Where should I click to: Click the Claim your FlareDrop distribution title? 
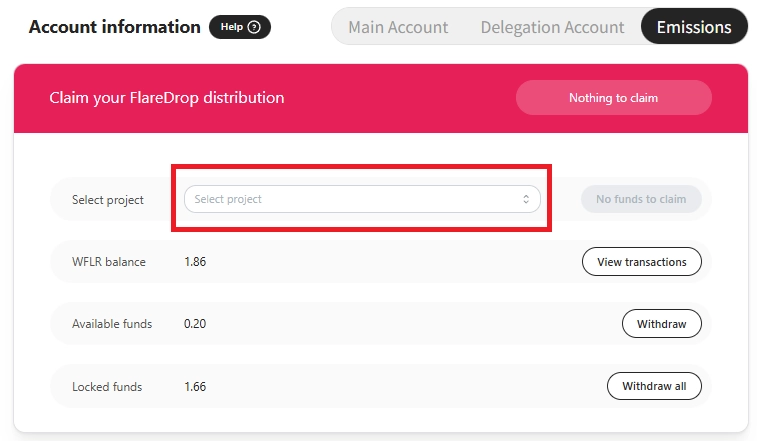point(167,98)
